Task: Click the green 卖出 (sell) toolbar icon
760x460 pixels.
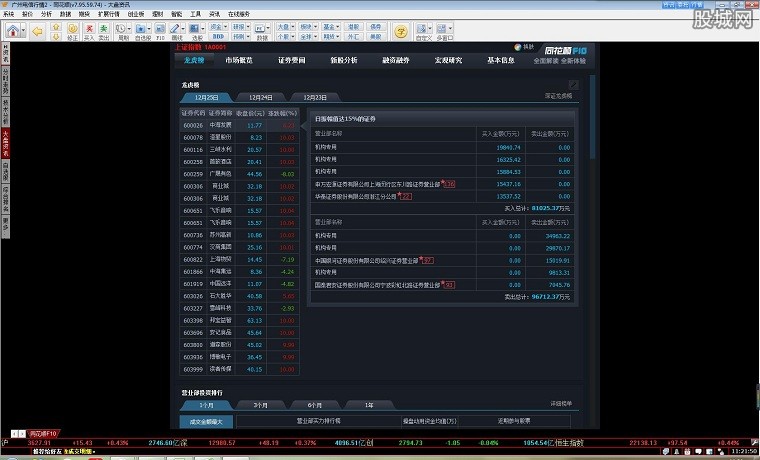Action: 105,31
